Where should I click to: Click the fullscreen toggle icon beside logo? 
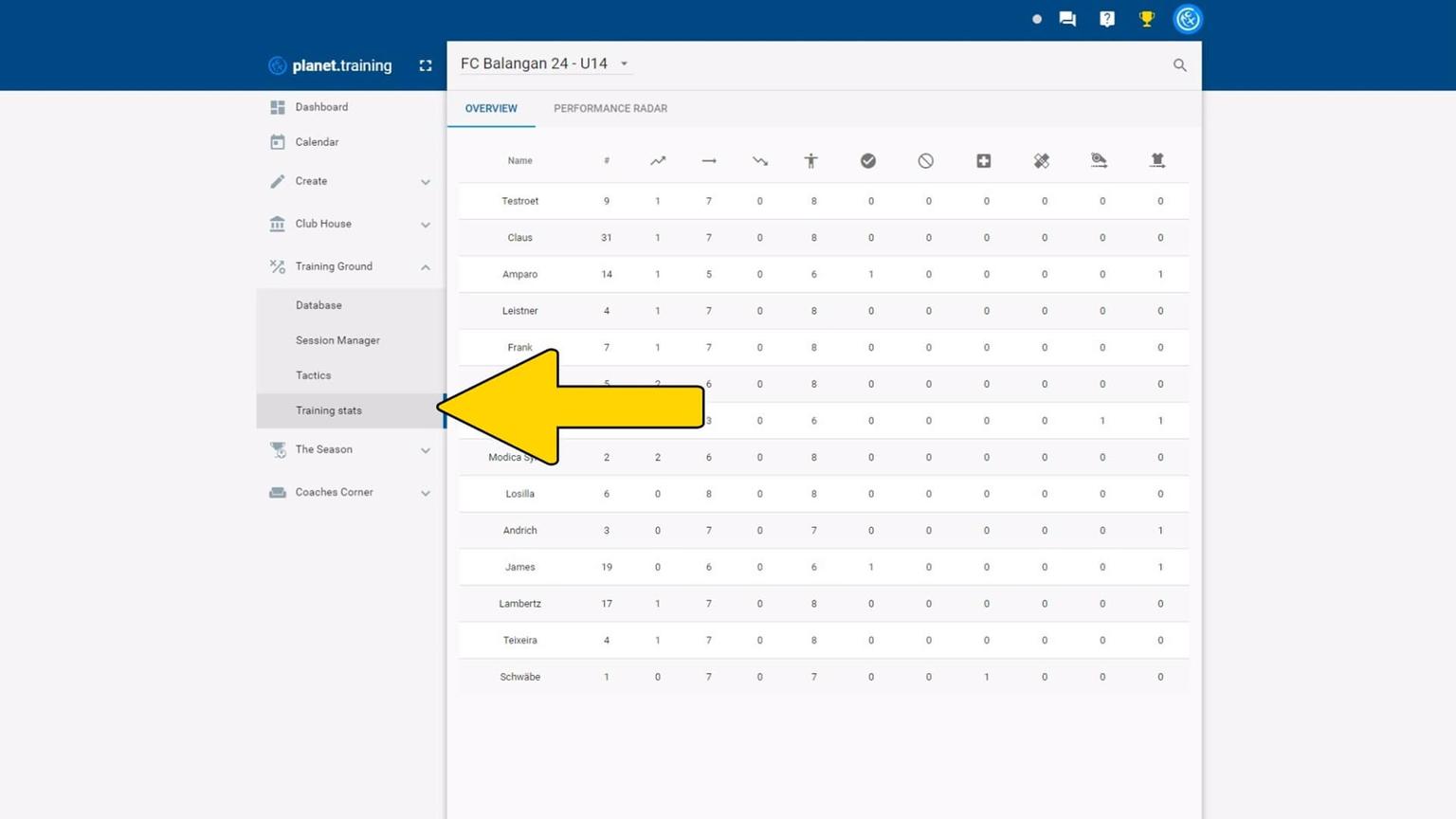426,65
